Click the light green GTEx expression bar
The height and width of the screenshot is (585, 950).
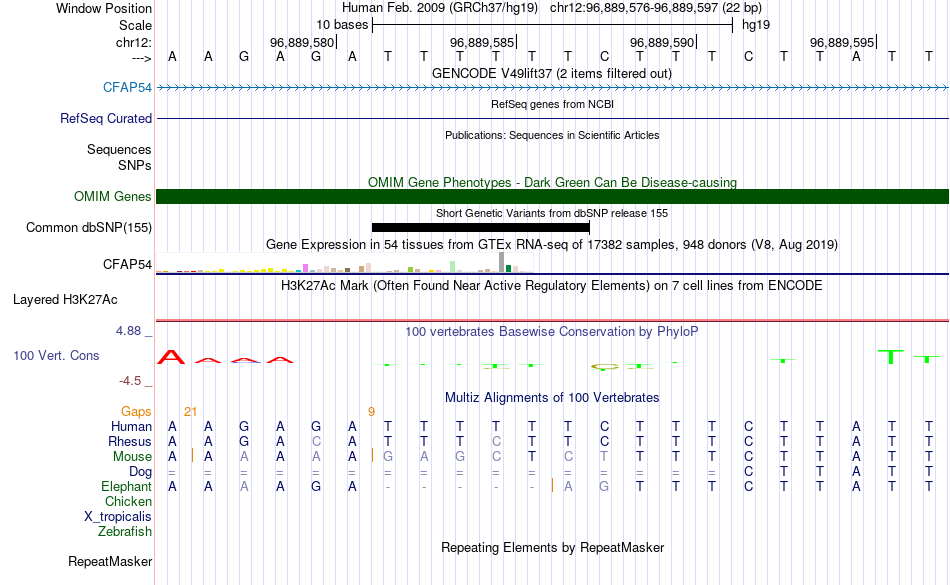(453, 266)
